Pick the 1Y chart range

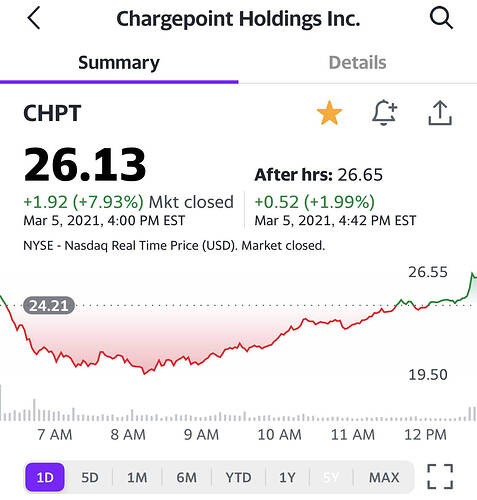tap(287, 477)
